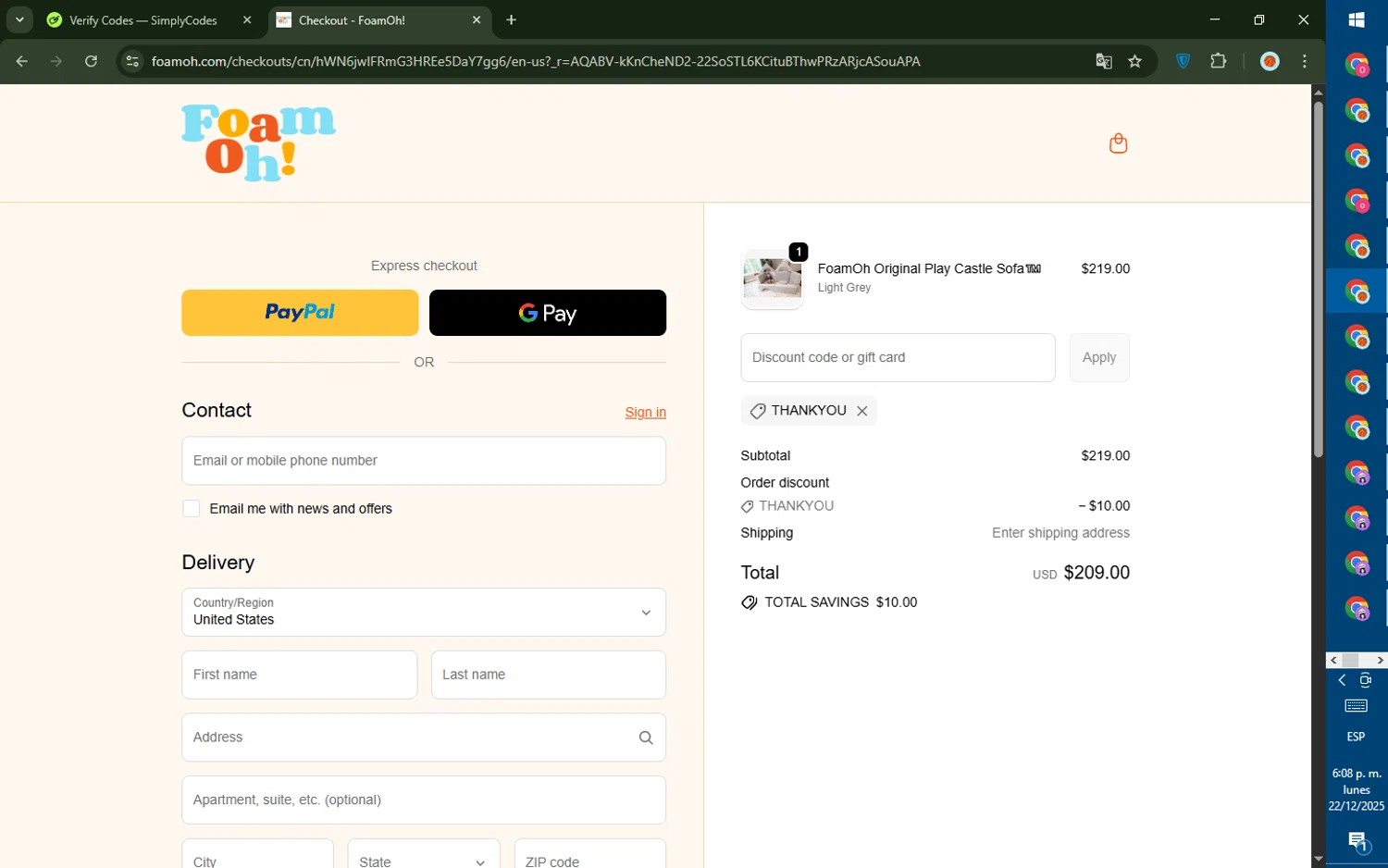Open the notifications action center
The width and height of the screenshot is (1388, 868).
click(x=1357, y=841)
